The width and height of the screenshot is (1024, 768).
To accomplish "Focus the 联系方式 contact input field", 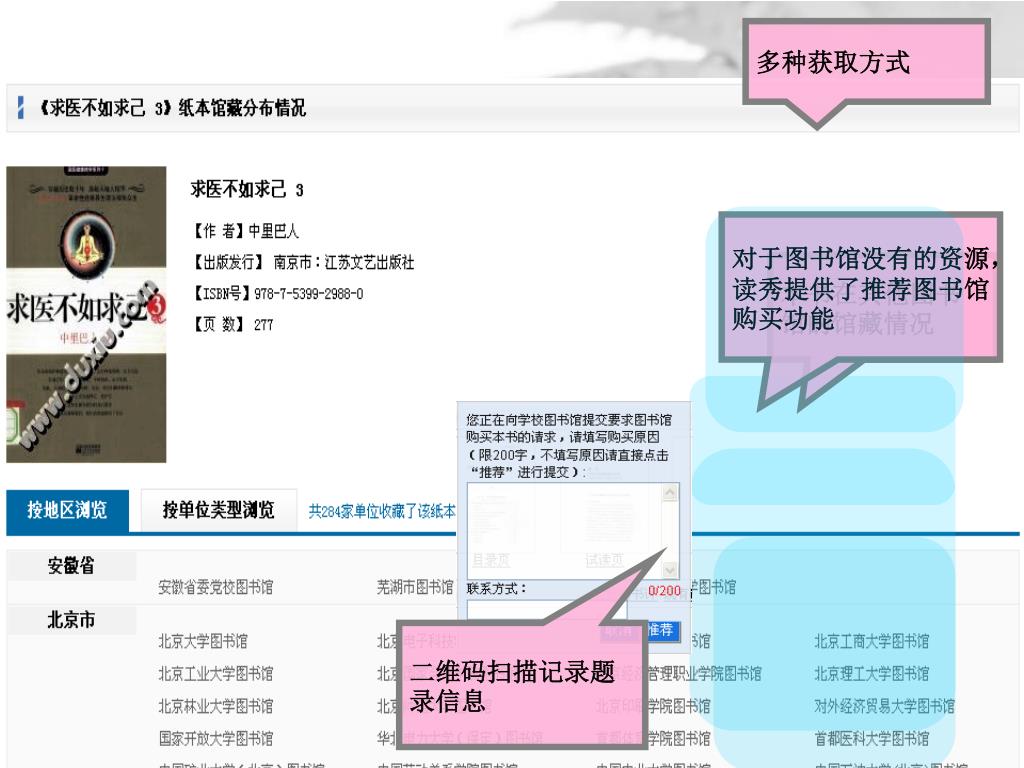I will point(547,611).
